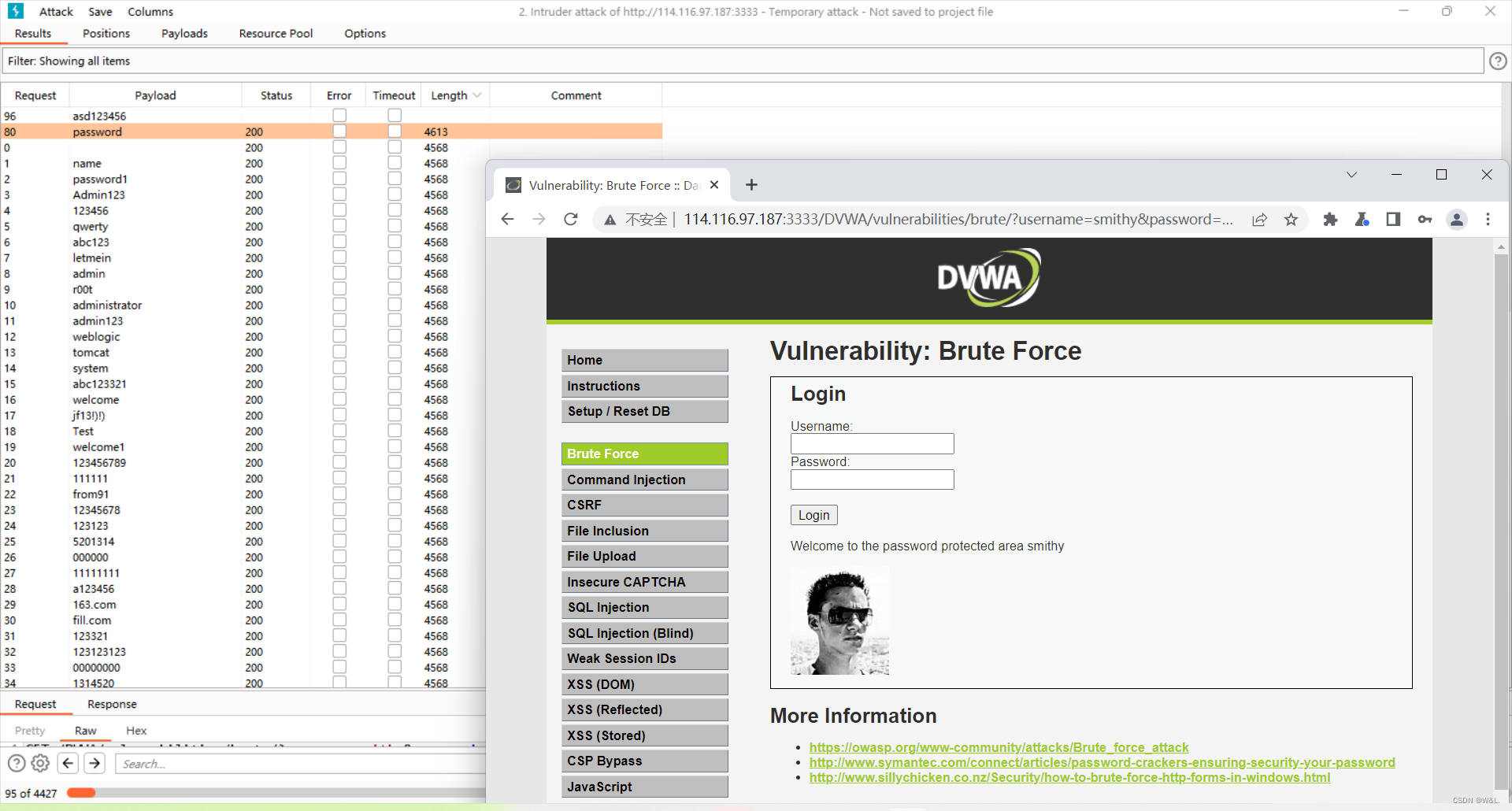Open the browser profile avatar
Image resolution: width=1512 pixels, height=811 pixels.
click(1457, 220)
